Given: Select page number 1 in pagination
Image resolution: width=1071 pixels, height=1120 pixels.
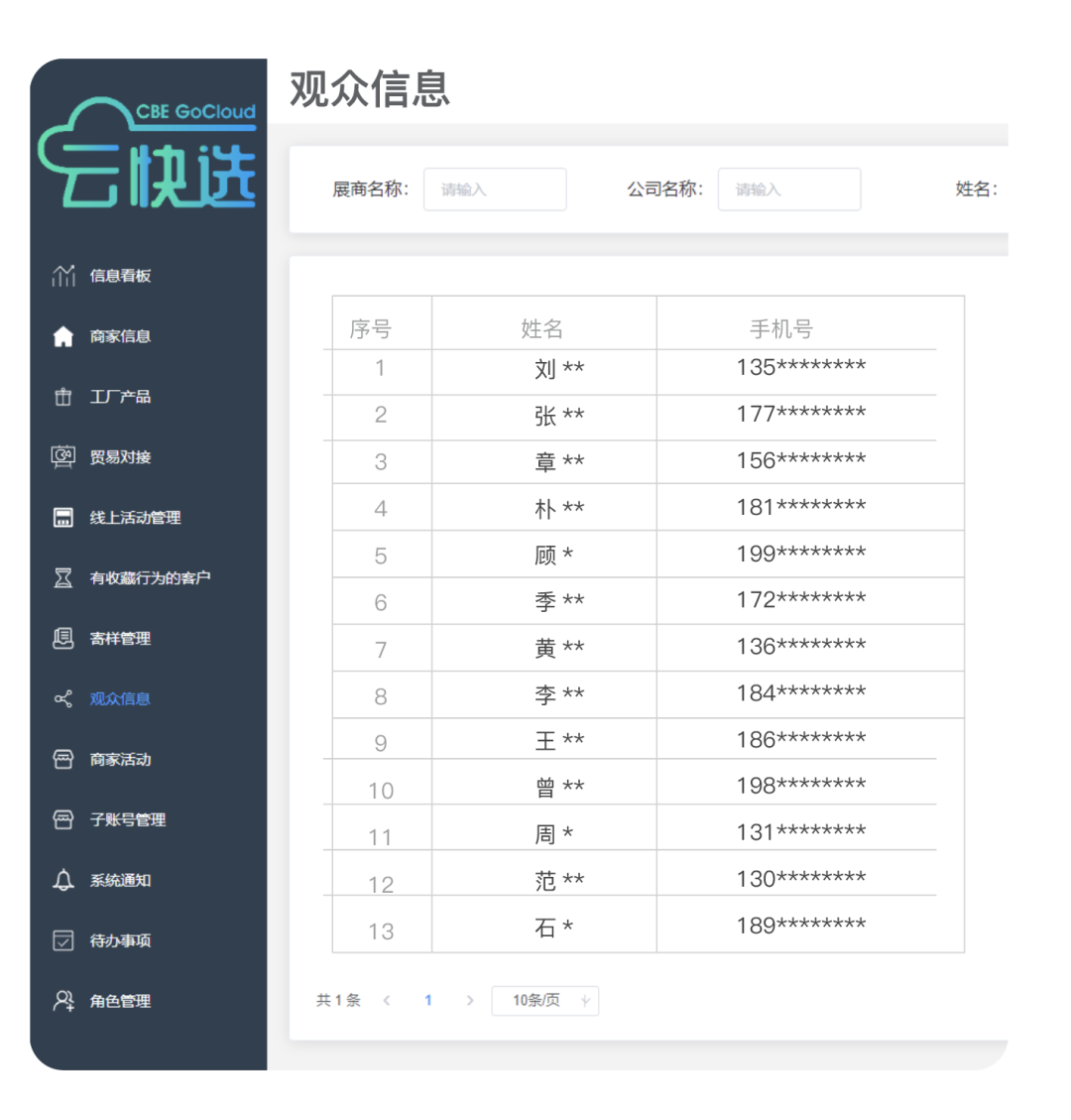Looking at the screenshot, I should pyautogui.click(x=427, y=1001).
